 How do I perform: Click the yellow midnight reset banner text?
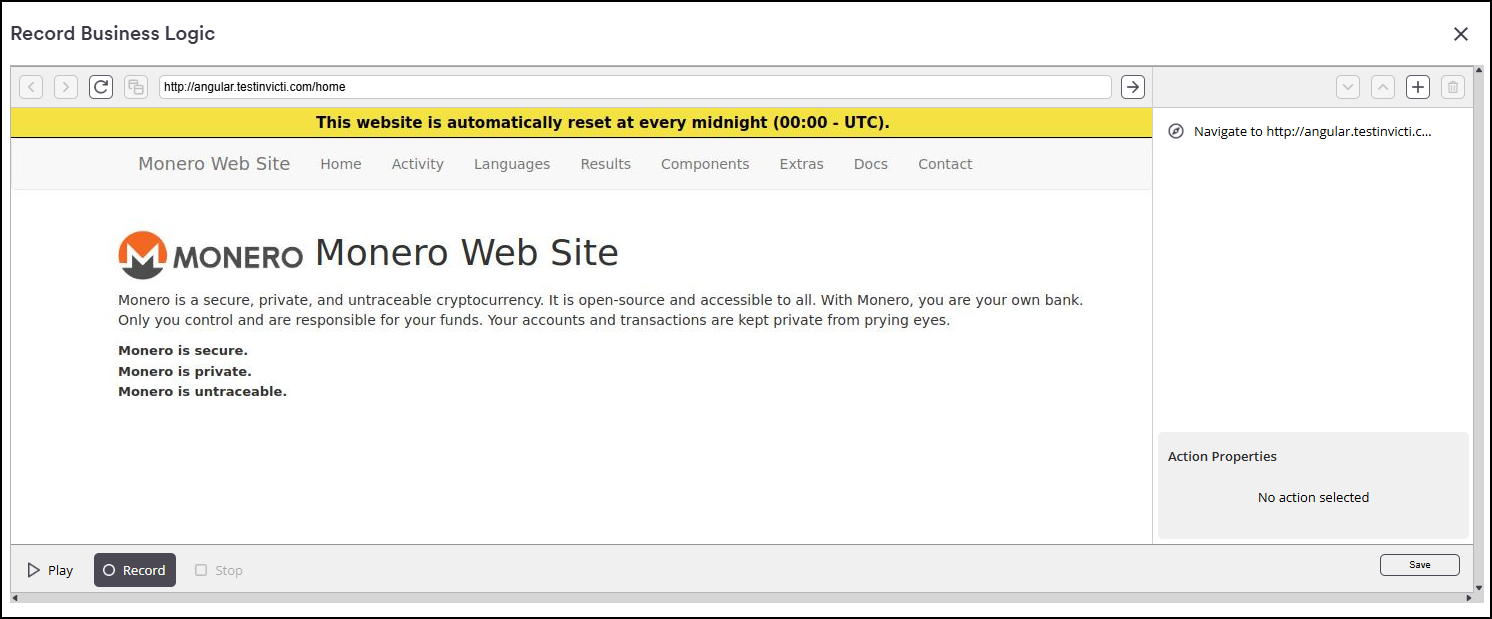coord(603,123)
